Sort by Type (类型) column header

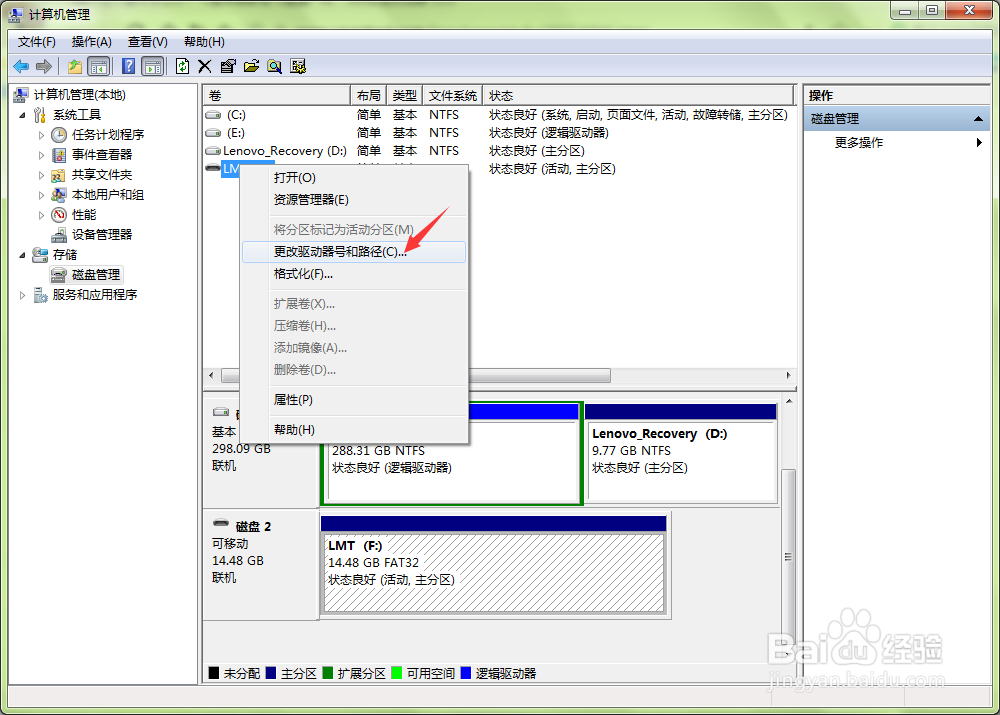point(404,96)
